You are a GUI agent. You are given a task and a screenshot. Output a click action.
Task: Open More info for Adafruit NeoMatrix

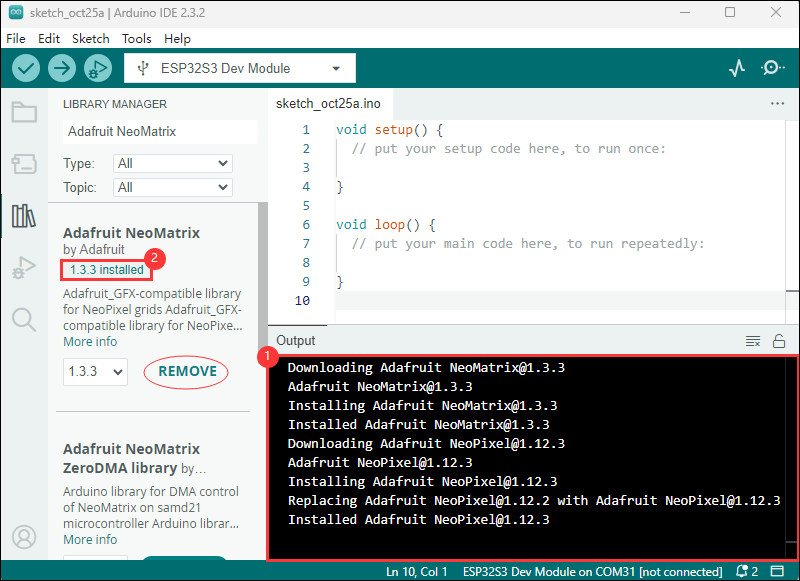90,342
